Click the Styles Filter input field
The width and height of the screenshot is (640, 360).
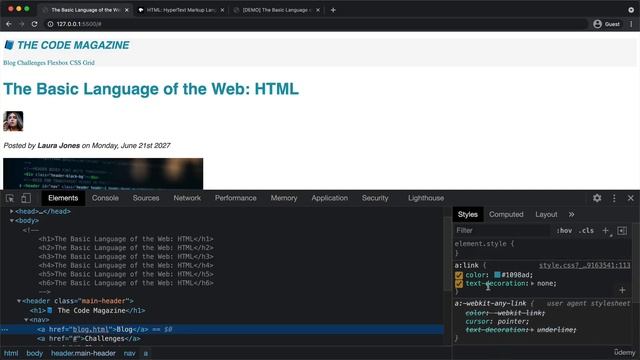tap(502, 231)
